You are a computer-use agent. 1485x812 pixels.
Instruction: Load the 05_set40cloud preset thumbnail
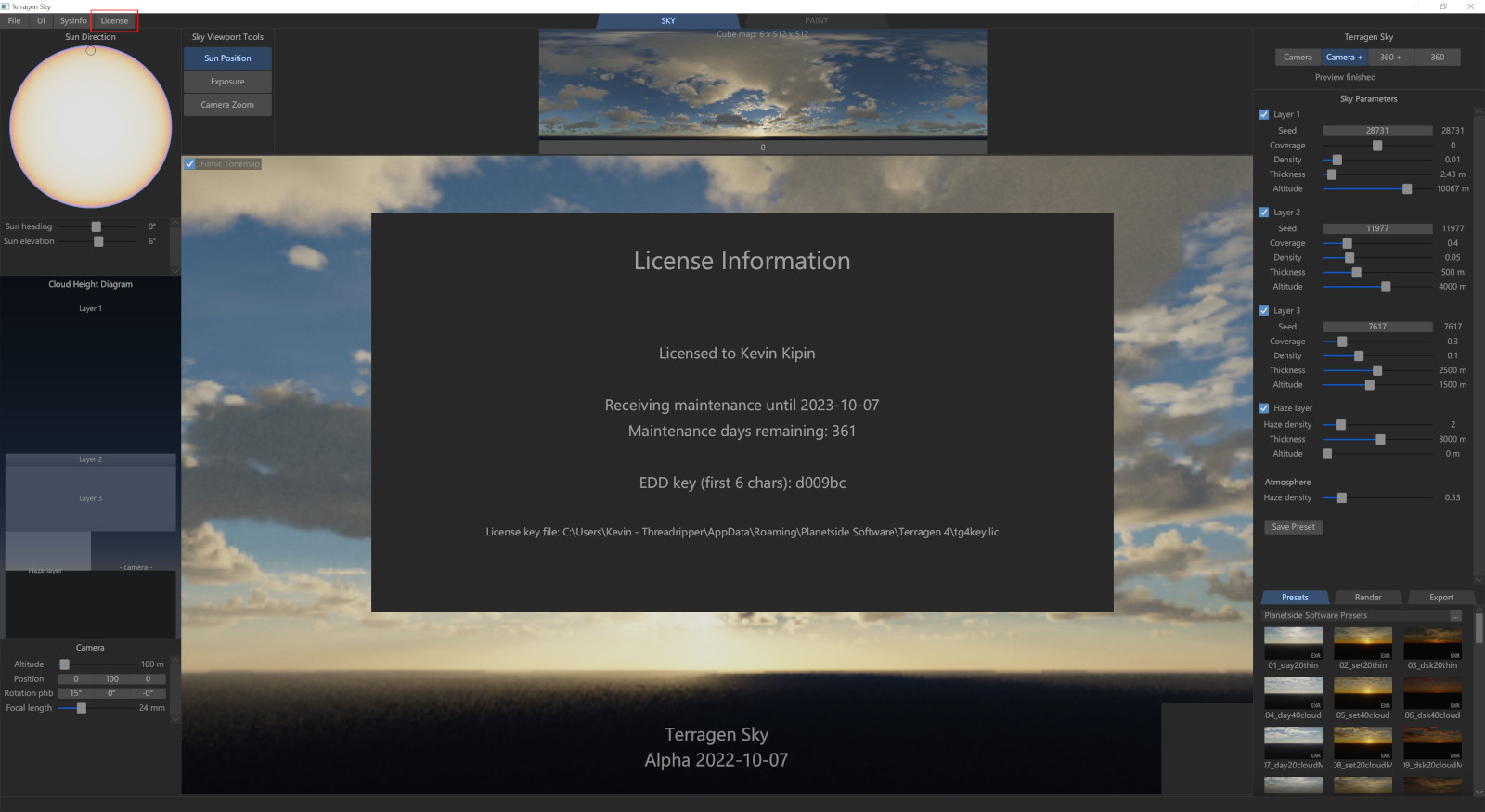pos(1362,693)
